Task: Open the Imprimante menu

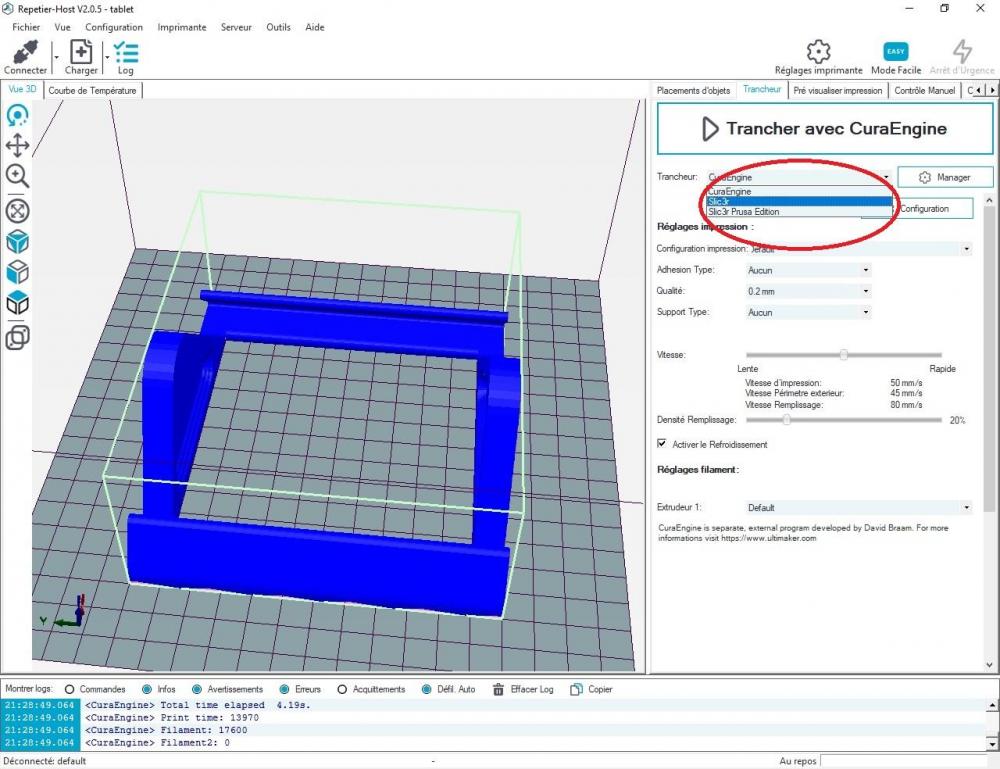Action: 182,27
